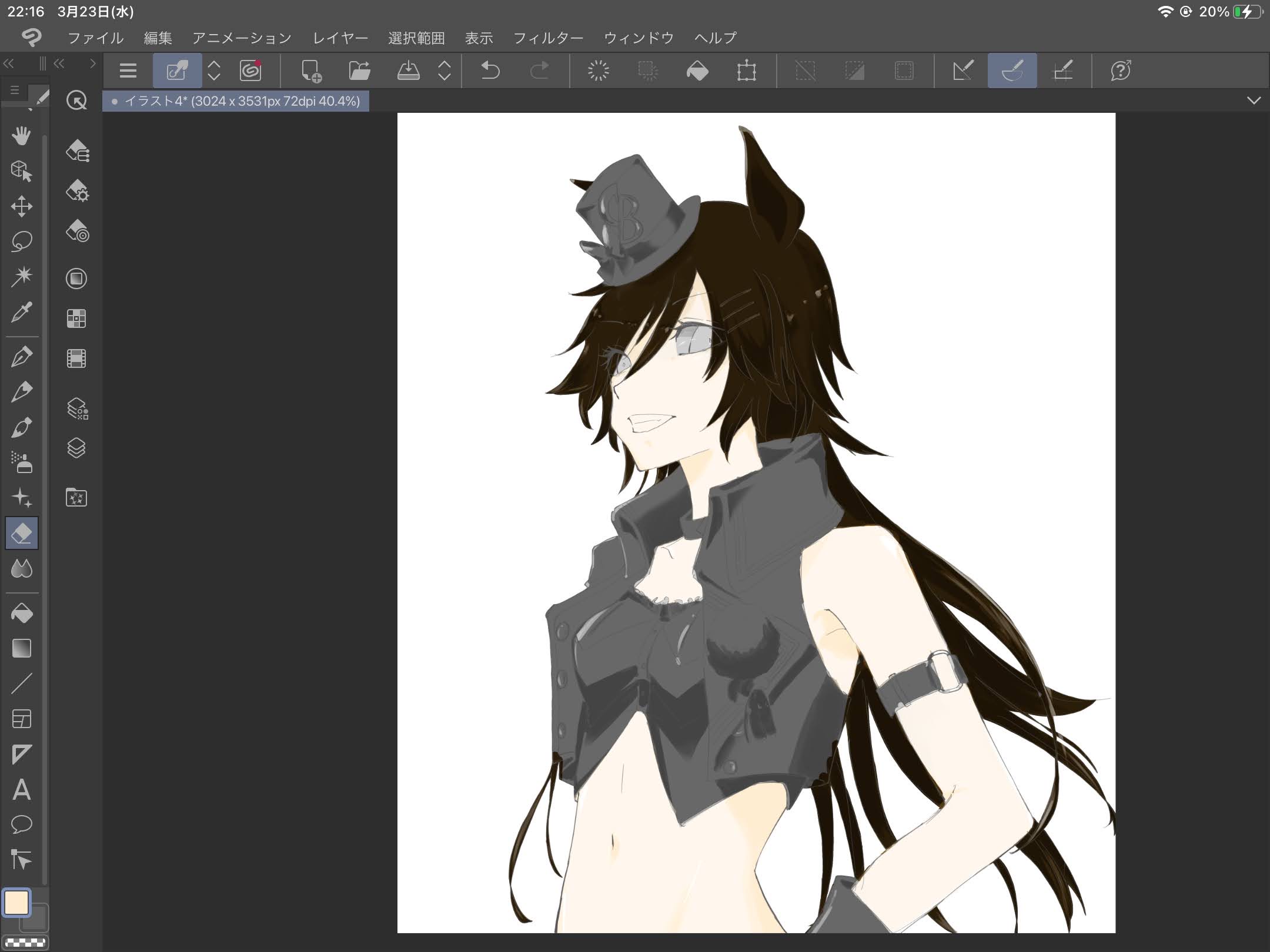Open the Layer palette icon

tap(76, 448)
